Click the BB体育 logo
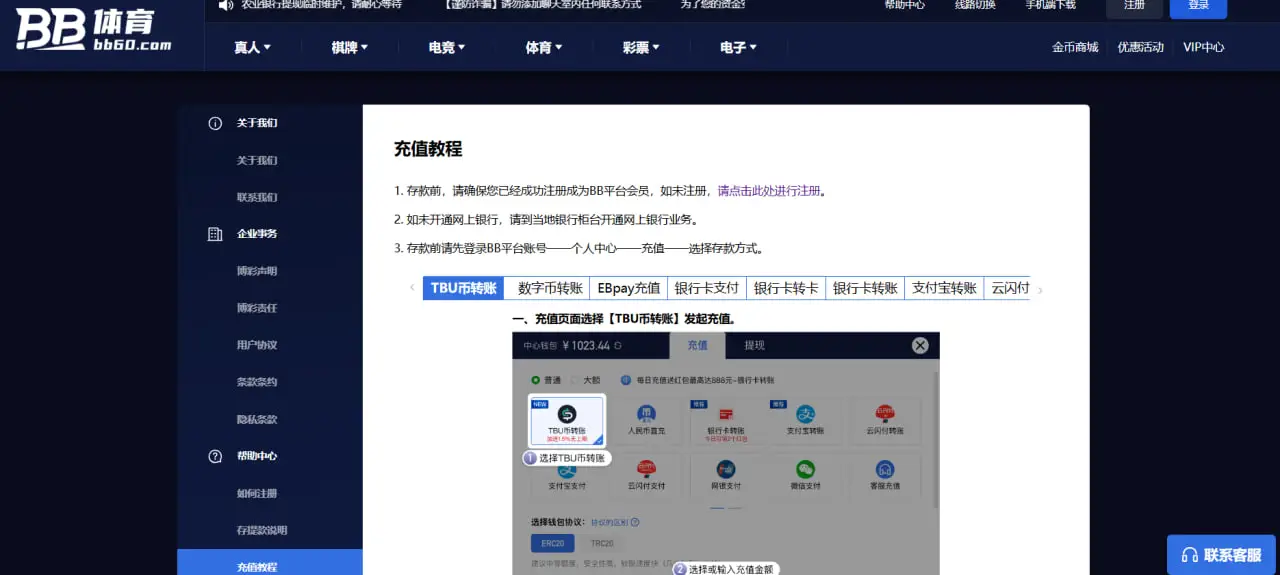Screen dimensions: 1280x575 pyautogui.click(x=94, y=30)
